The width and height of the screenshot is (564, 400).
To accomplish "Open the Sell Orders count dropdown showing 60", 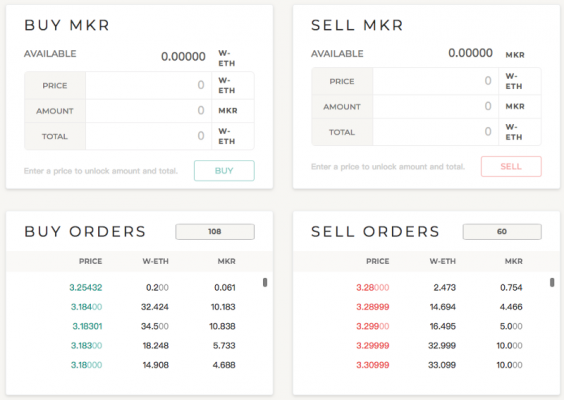I will click(502, 232).
